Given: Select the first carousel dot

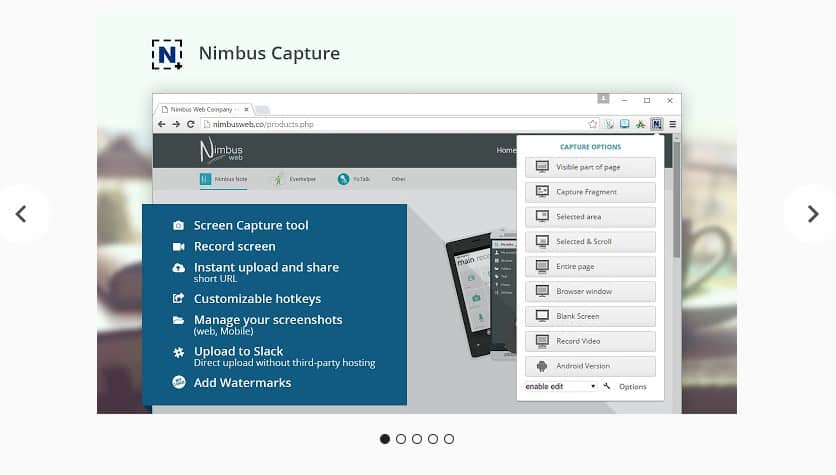Looking at the screenshot, I should [x=385, y=439].
